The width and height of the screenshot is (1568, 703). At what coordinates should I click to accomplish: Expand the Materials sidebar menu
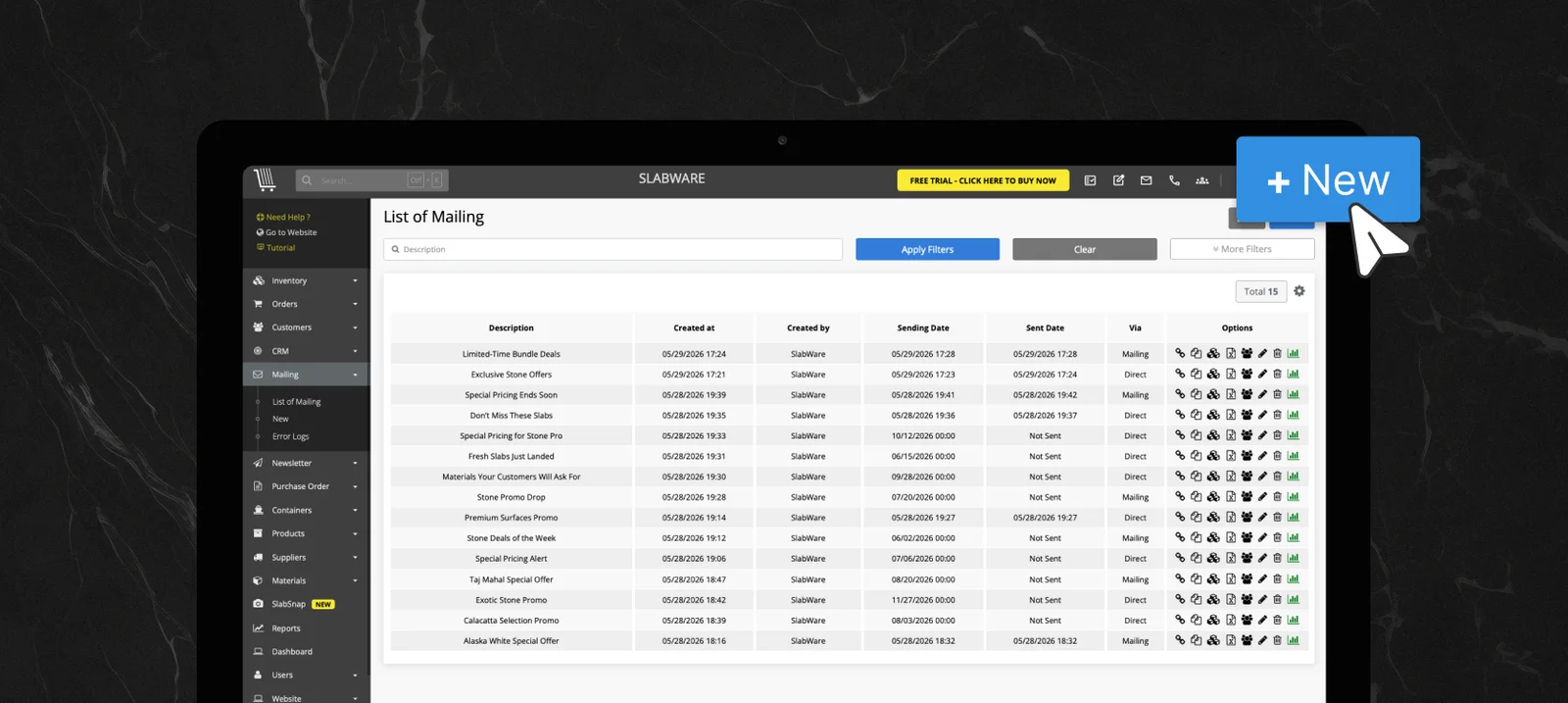coord(306,580)
